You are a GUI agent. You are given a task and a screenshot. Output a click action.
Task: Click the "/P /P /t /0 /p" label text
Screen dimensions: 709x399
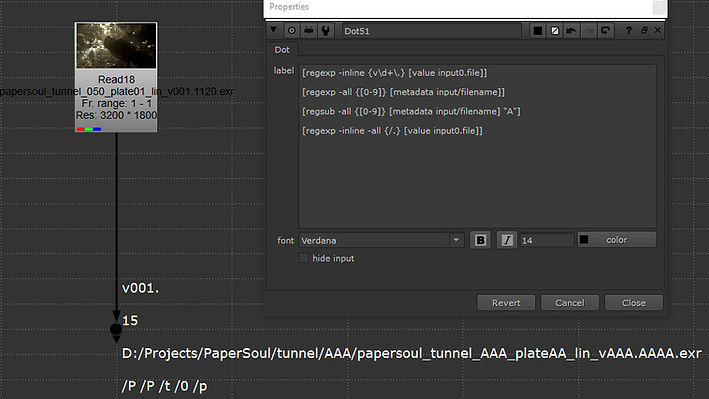pyautogui.click(x=165, y=386)
